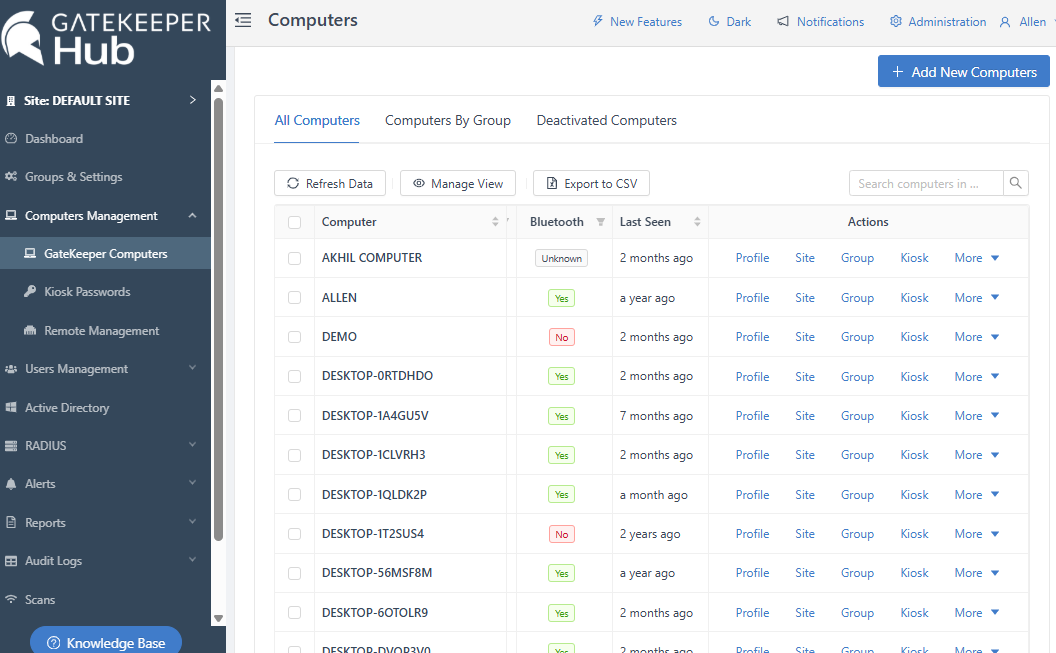
Task: Switch to Computers By Group tab
Action: pos(448,121)
